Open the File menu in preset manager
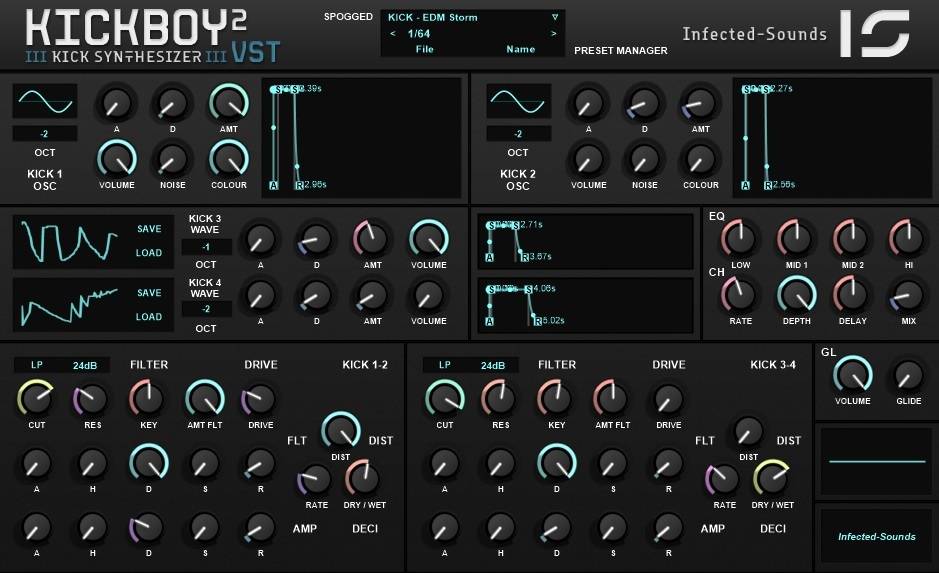Viewport: 939px width, 573px height. (424, 49)
